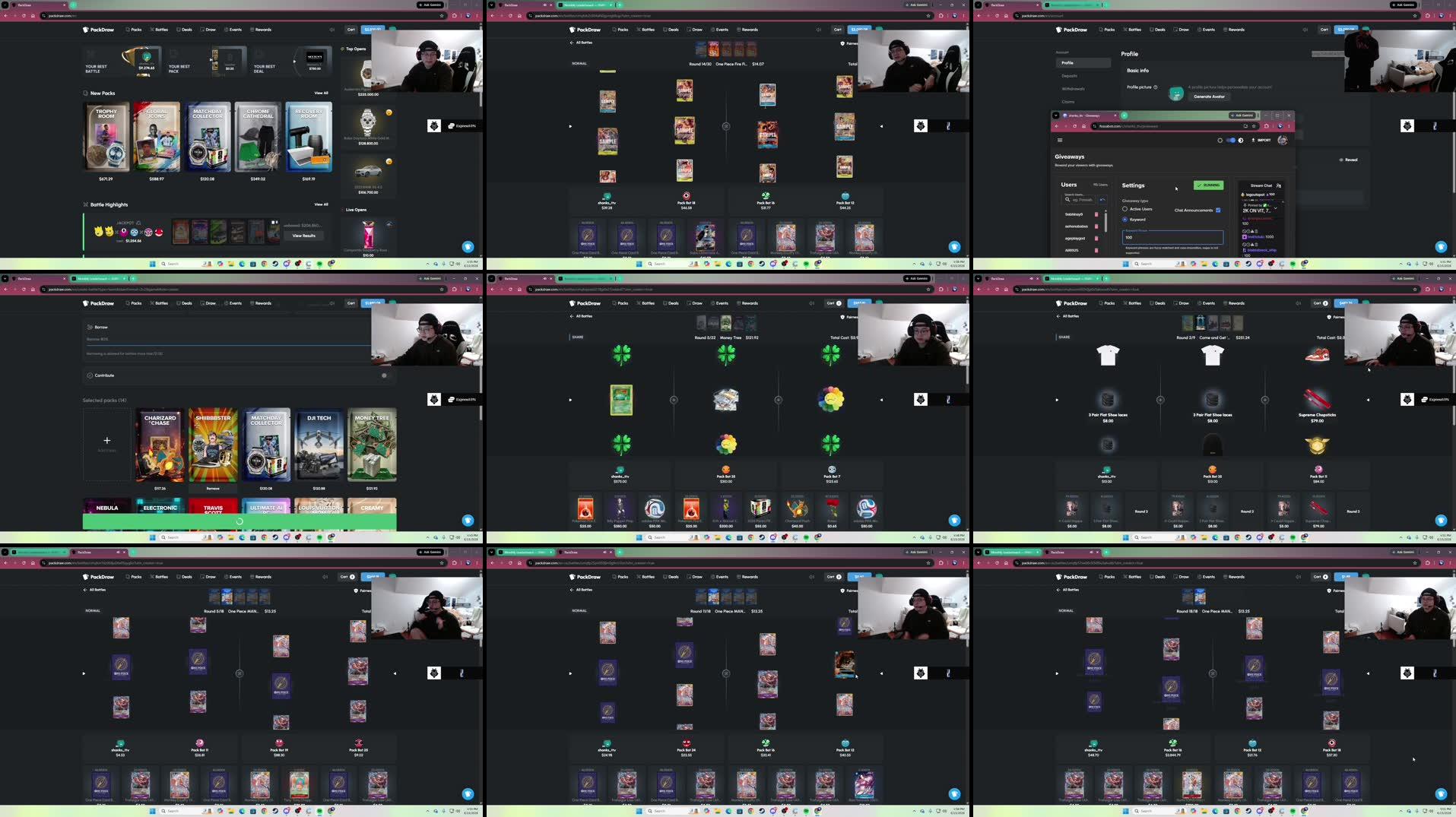The height and width of the screenshot is (817, 1456).
Task: Click the Stream Chat users icon
Action: point(1279,185)
